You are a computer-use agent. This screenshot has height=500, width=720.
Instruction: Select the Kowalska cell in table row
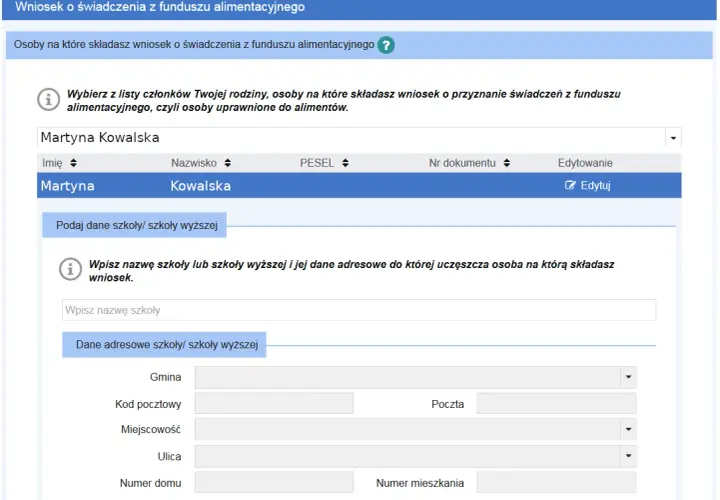201,186
